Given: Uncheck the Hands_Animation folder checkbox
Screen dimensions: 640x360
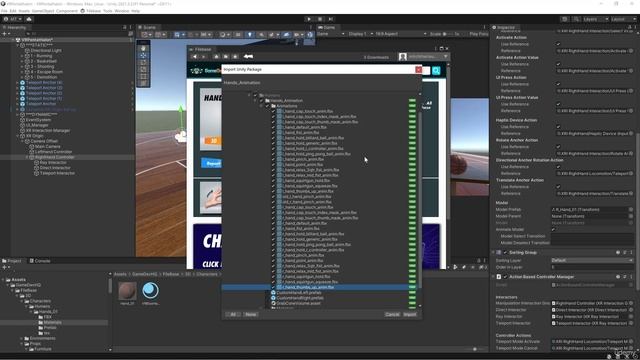Looking at the screenshot, I should 262,100.
